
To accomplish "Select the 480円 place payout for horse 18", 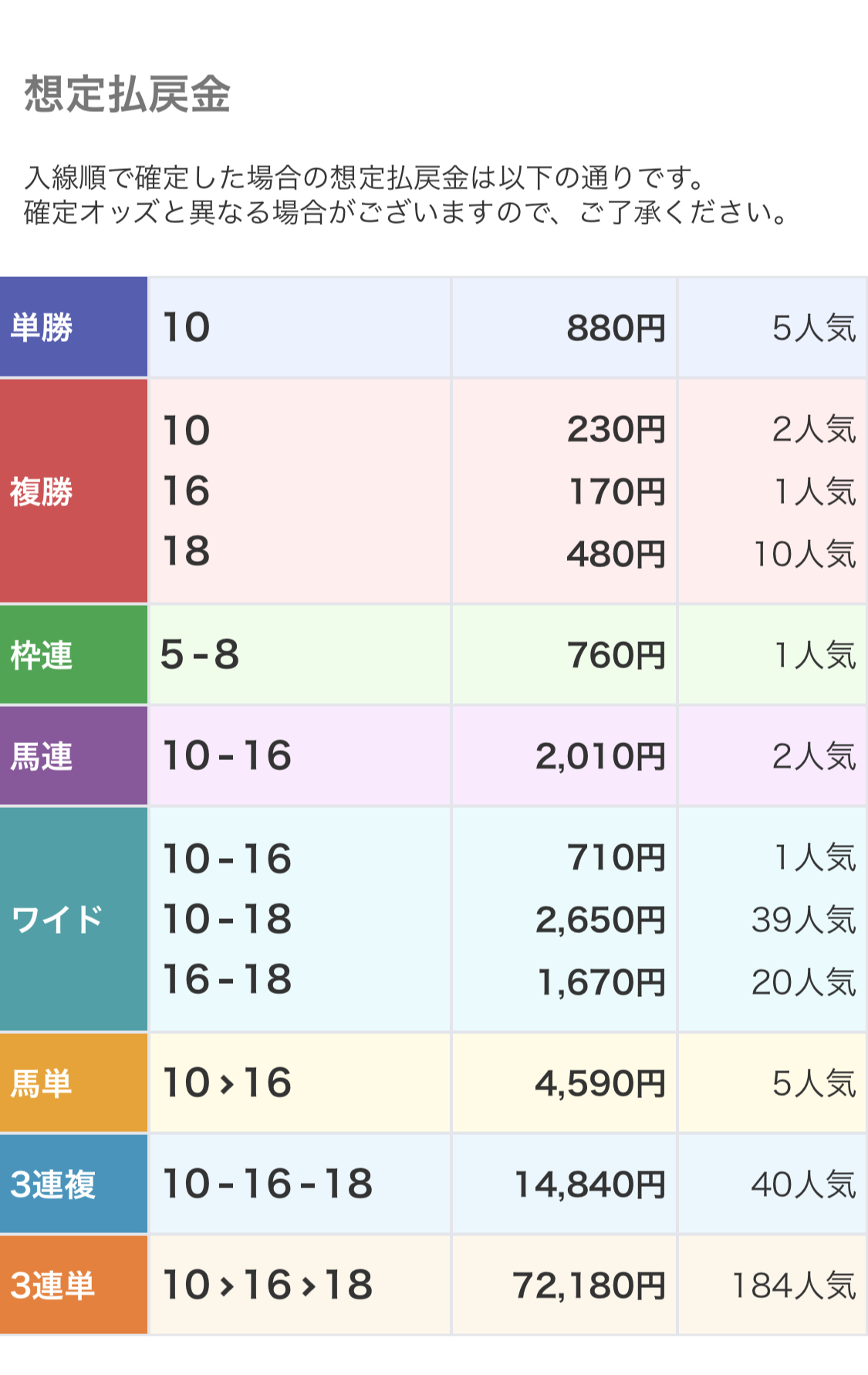I will (616, 554).
